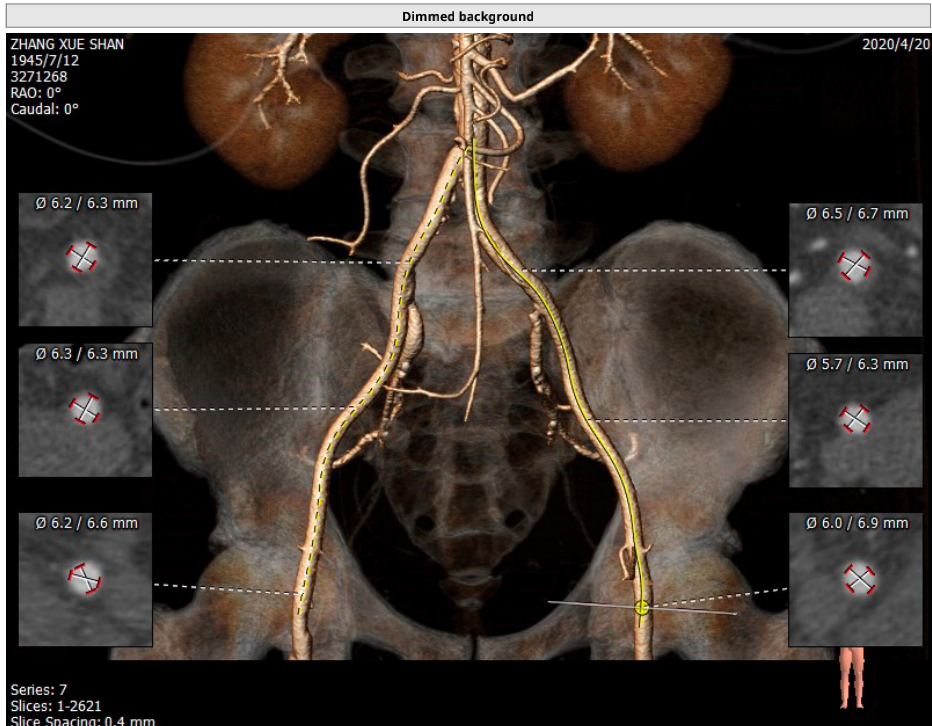Click the caliper cross in the 5.7 / 6.3 mm section
The image size is (932, 726).
[x=854, y=419]
